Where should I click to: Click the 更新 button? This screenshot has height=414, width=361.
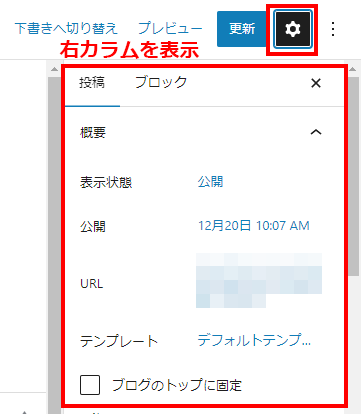242,29
